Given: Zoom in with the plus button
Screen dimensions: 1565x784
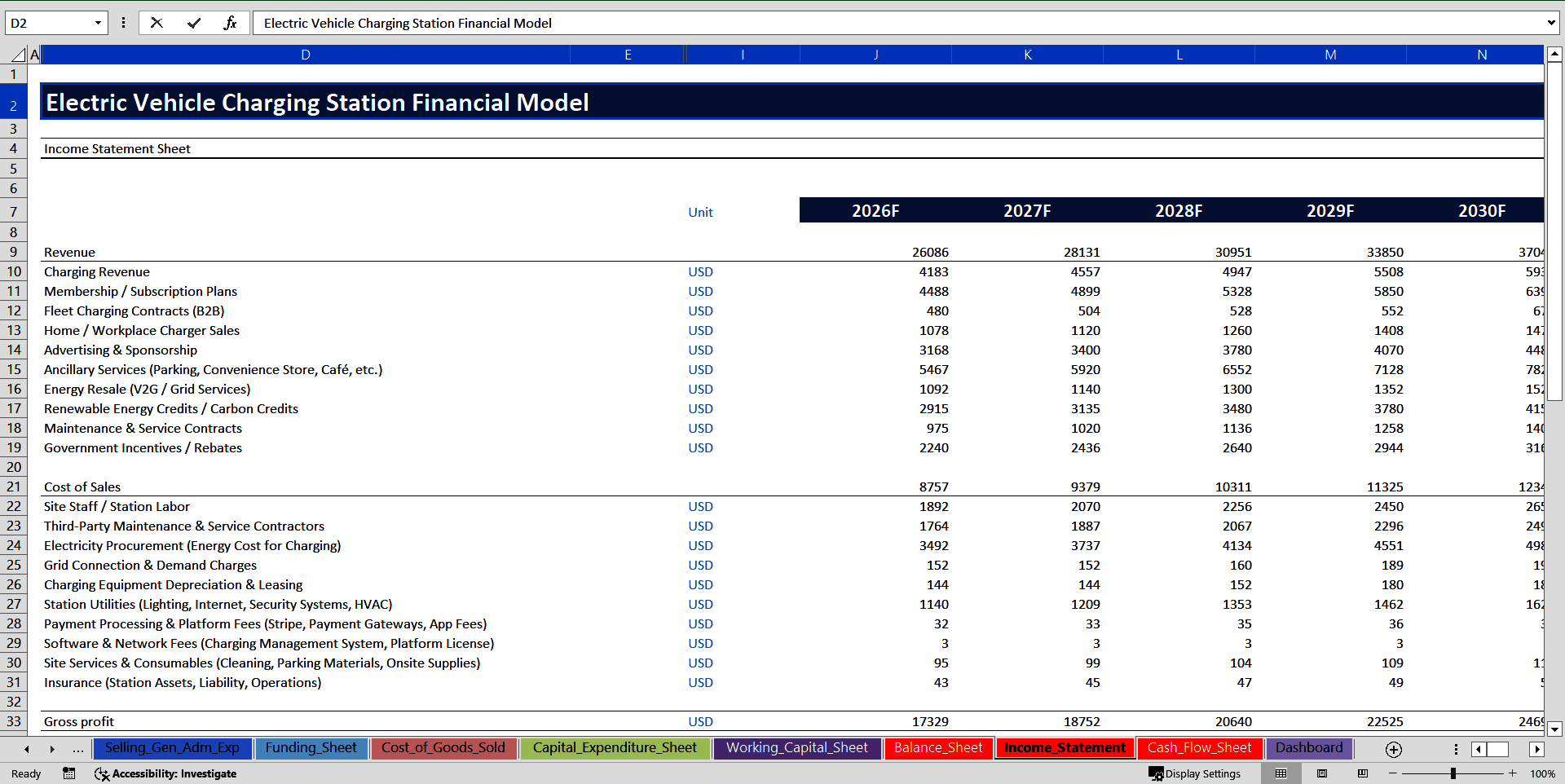Looking at the screenshot, I should pyautogui.click(x=1513, y=773).
